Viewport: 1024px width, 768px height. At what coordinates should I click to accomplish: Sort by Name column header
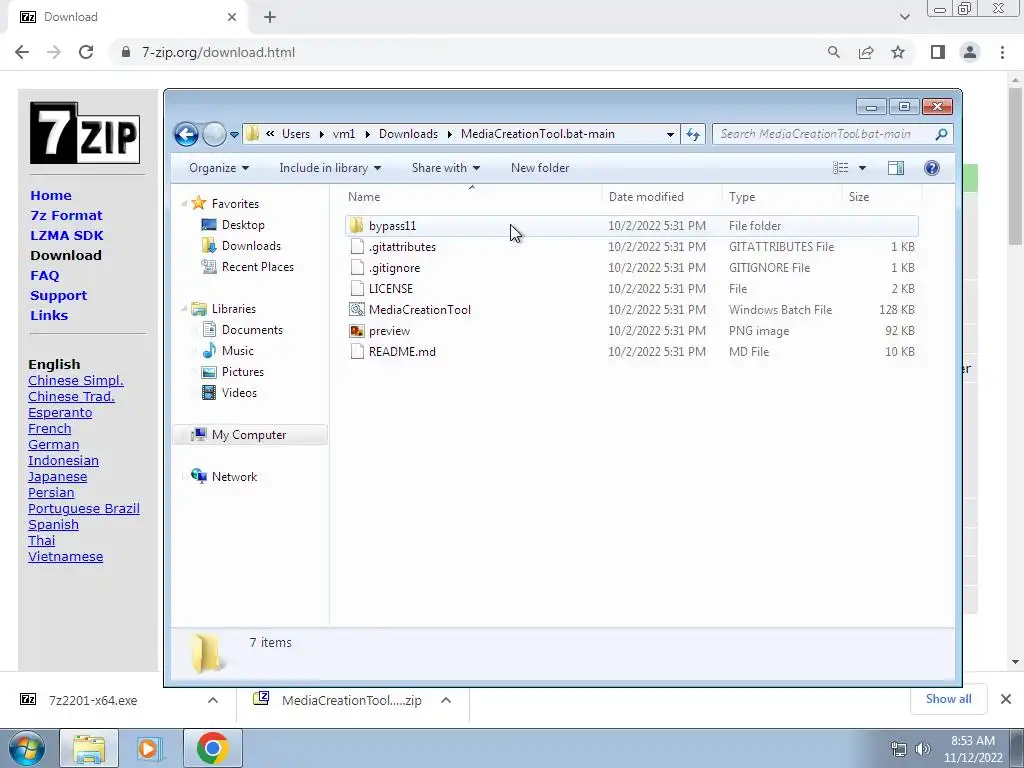click(472, 197)
